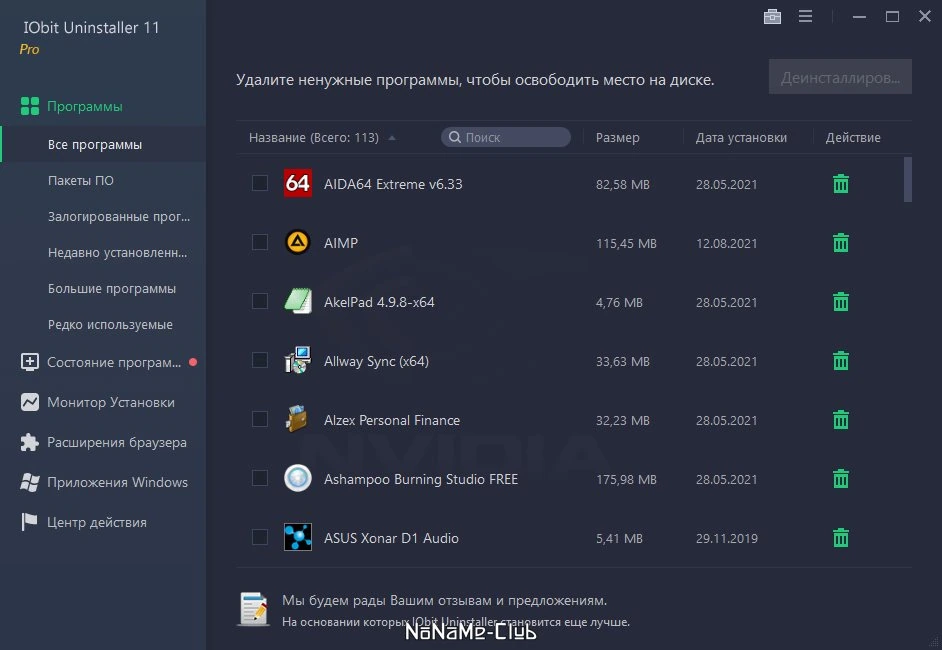Tick the ASUS Xonar D1 Audio checkbox
This screenshot has width=942, height=650.
[x=260, y=537]
